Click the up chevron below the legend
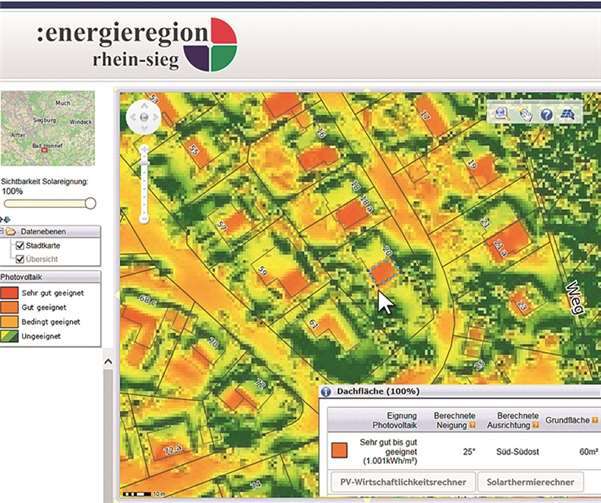Viewport: 601px width, 503px height. (x=108, y=362)
